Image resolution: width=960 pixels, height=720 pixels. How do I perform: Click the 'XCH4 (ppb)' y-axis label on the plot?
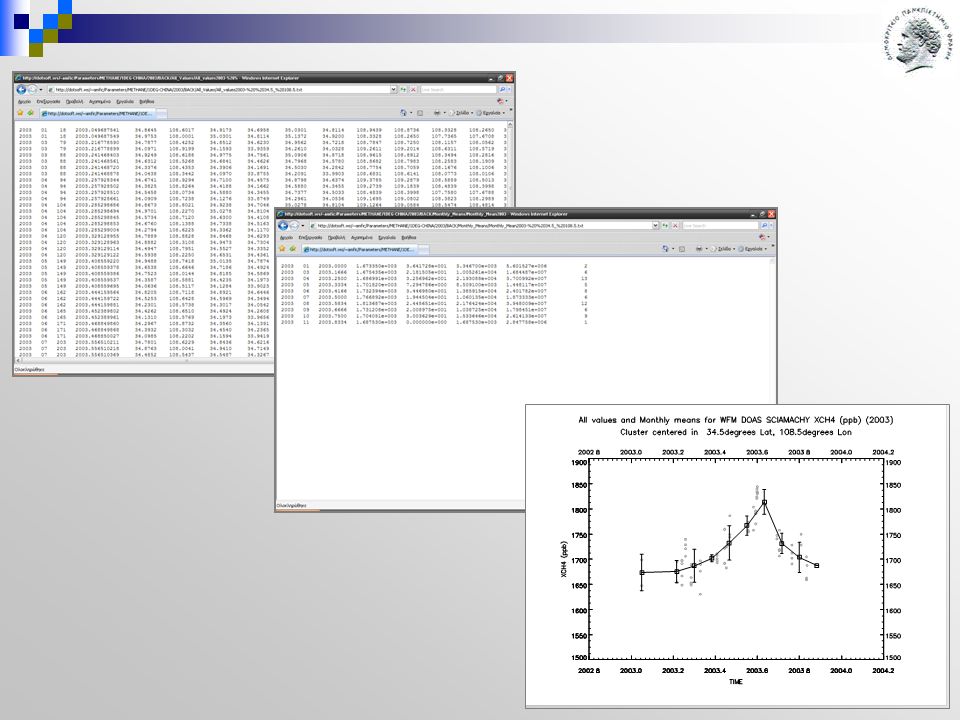point(564,559)
